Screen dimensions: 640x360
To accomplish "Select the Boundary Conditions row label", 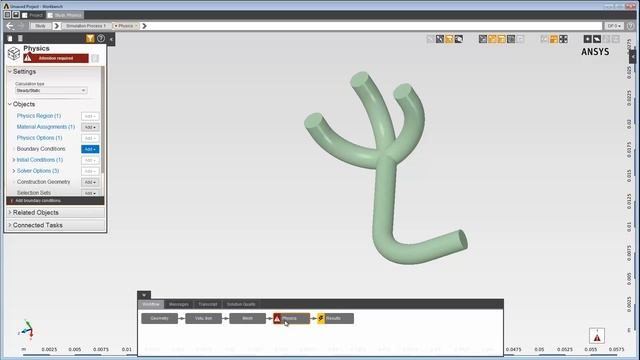I will 41,149.
